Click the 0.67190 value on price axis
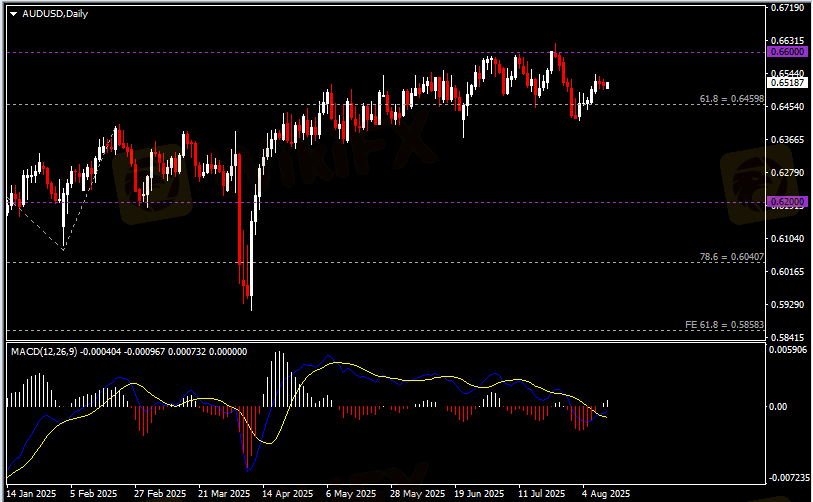Viewport: 813px width, 502px height. pos(787,8)
